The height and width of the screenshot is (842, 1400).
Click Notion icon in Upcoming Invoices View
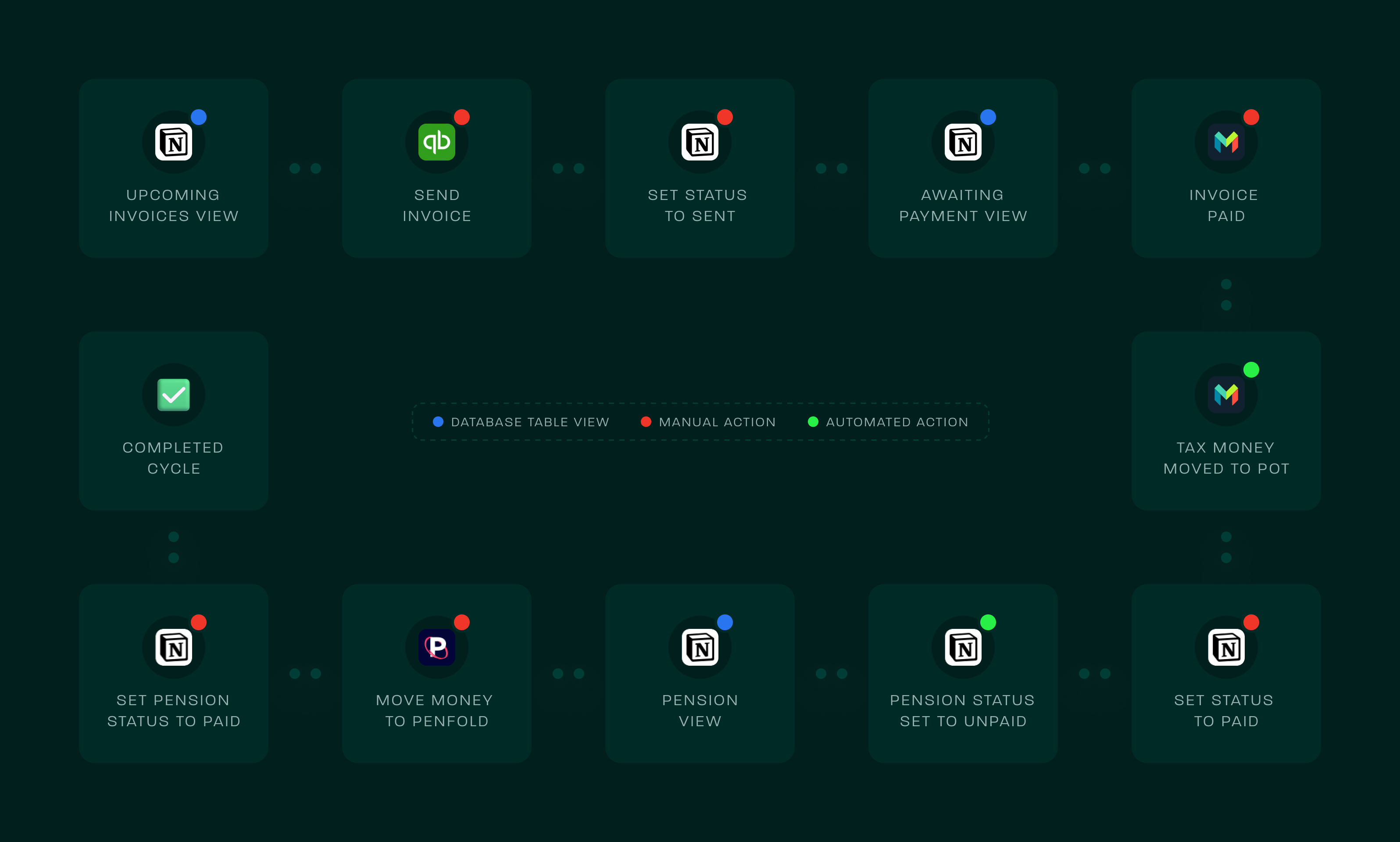[x=174, y=142]
